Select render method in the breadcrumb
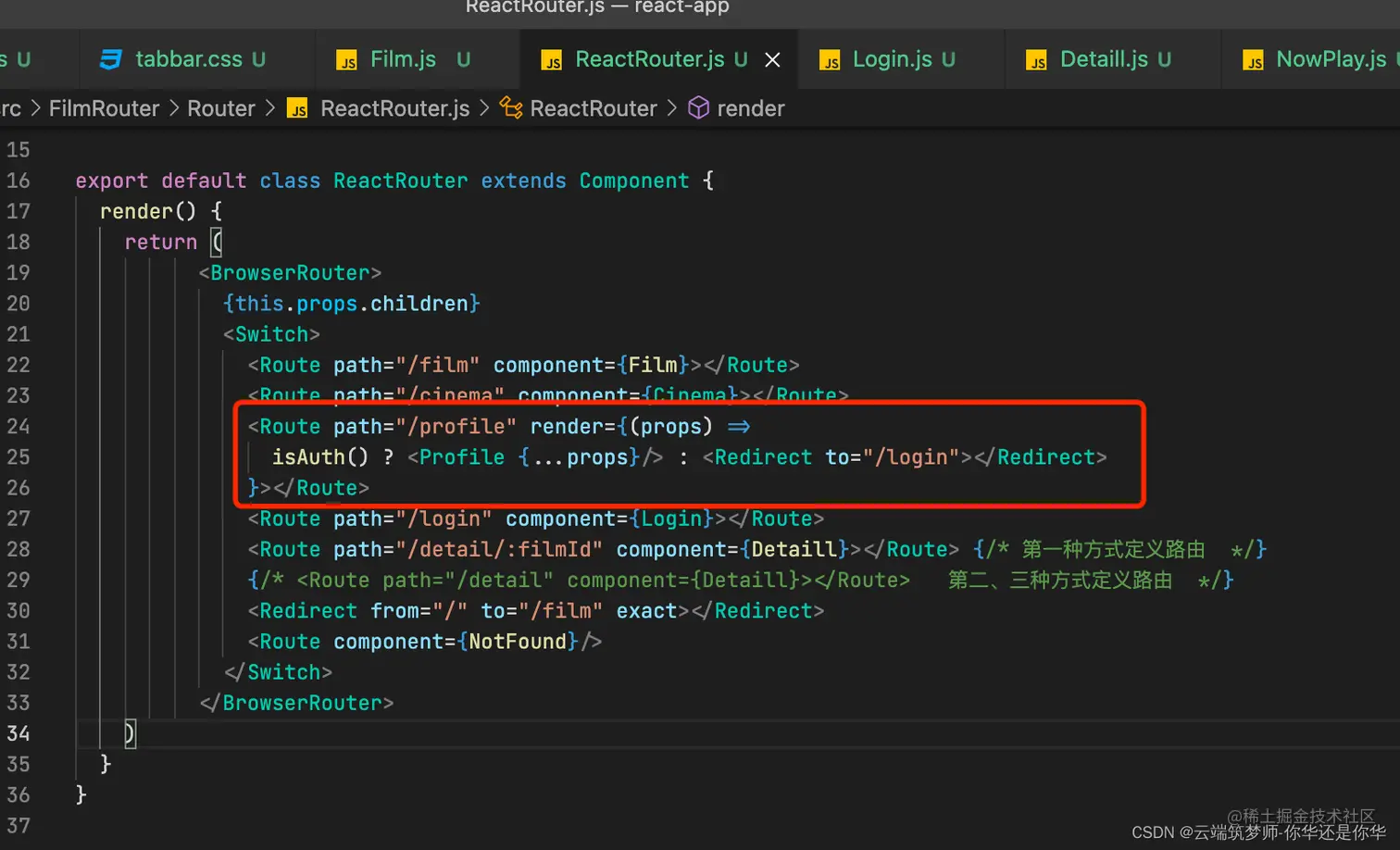Screen dimensions: 1400x850 [x=751, y=108]
